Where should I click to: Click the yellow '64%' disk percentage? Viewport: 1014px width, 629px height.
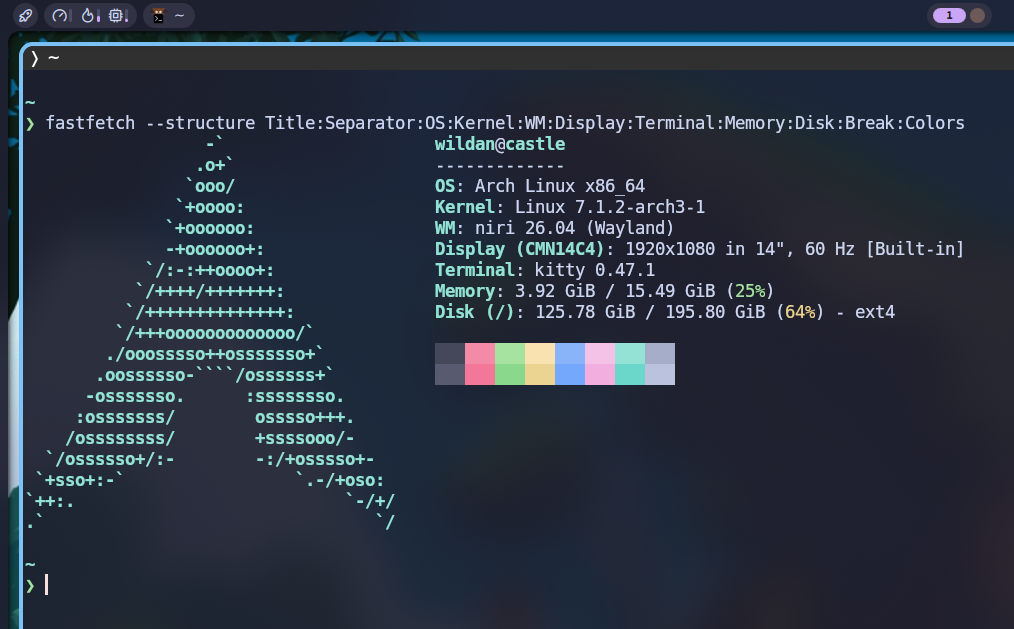pyautogui.click(x=800, y=312)
